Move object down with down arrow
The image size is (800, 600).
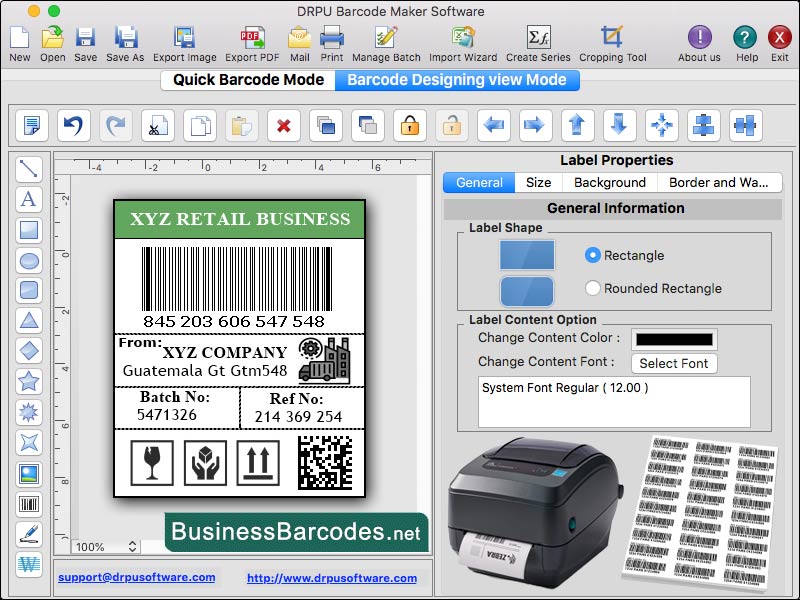tap(619, 125)
